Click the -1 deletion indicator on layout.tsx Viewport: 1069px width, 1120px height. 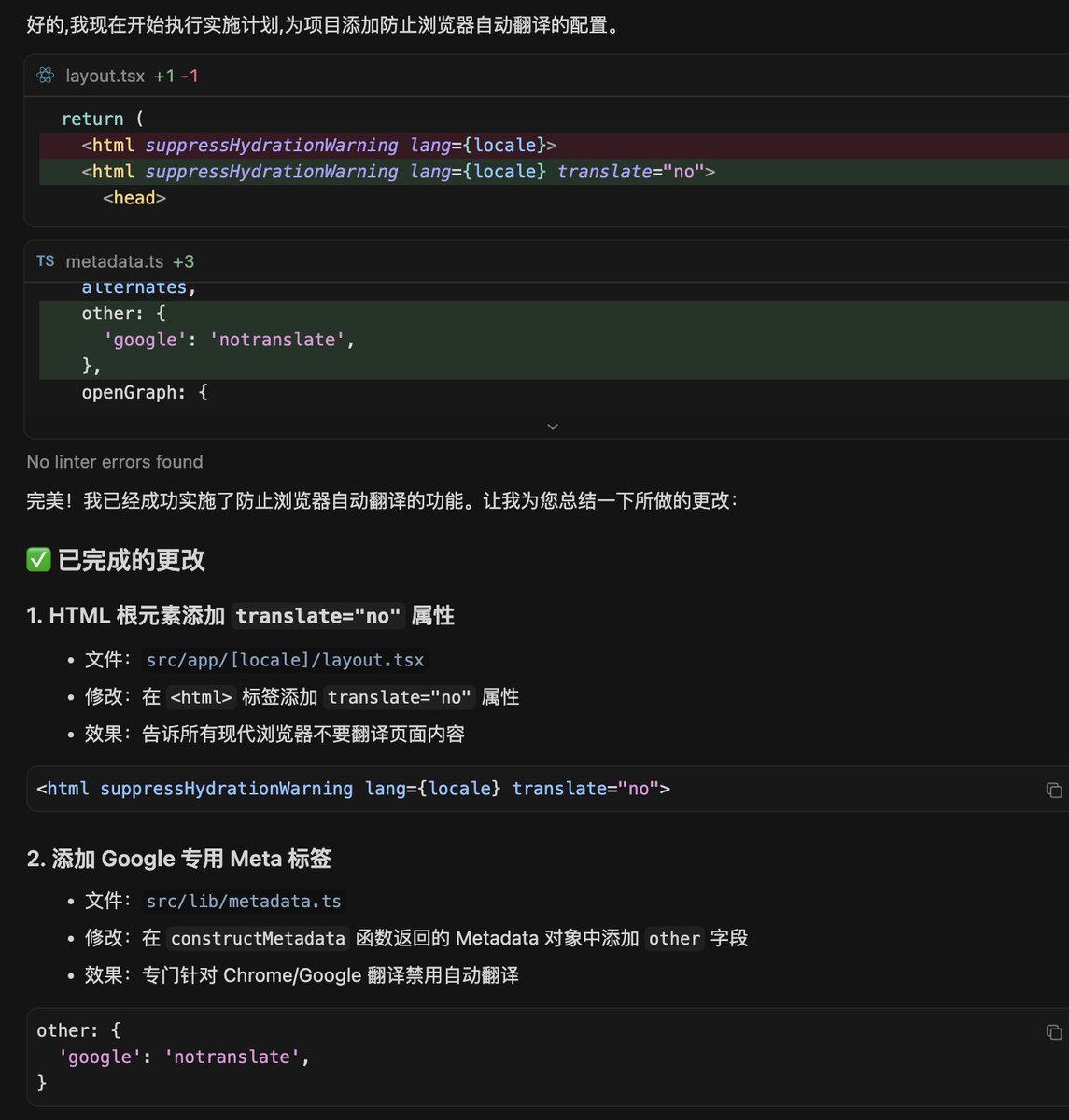[191, 76]
